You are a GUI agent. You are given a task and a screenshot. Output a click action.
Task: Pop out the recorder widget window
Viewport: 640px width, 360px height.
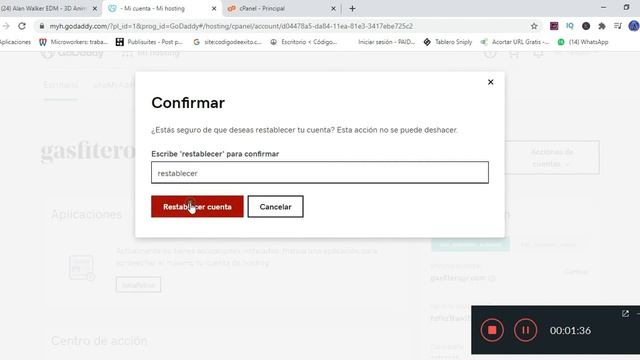625,313
